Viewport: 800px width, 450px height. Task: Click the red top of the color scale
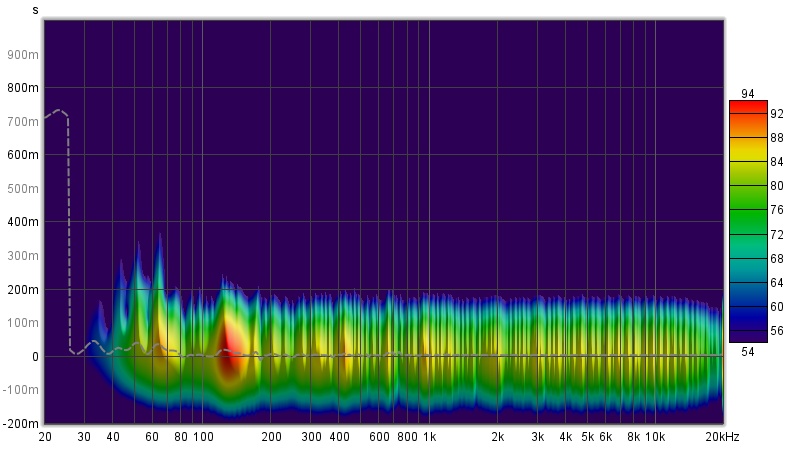pos(748,106)
